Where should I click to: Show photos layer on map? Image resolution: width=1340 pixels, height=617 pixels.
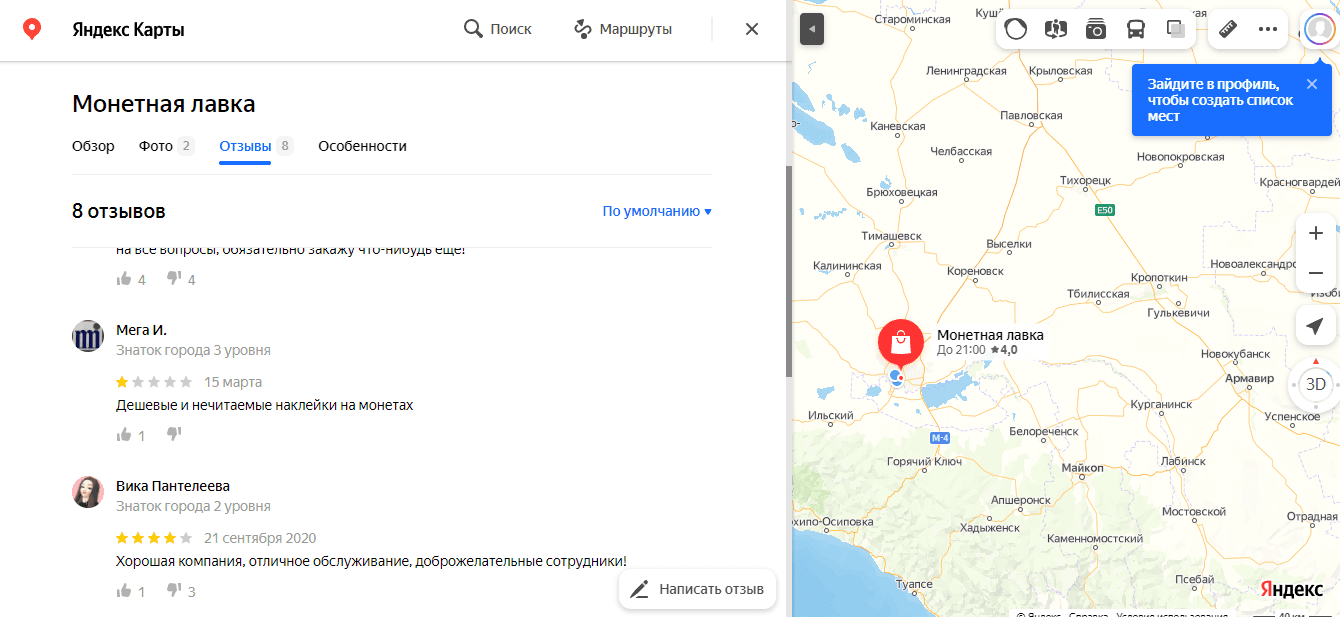[x=1096, y=29]
